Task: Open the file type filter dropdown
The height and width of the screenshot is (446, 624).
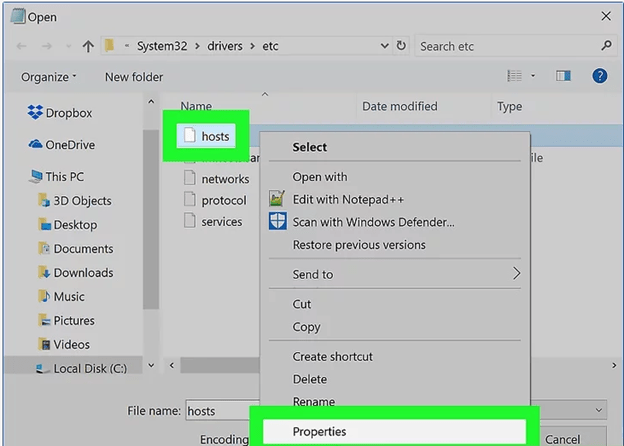Action: click(599, 410)
